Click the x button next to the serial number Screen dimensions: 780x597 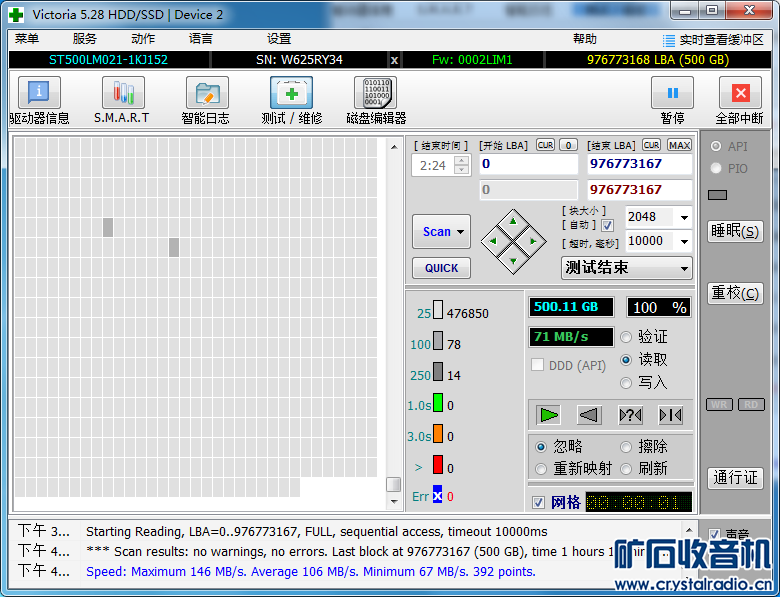[x=394, y=60]
